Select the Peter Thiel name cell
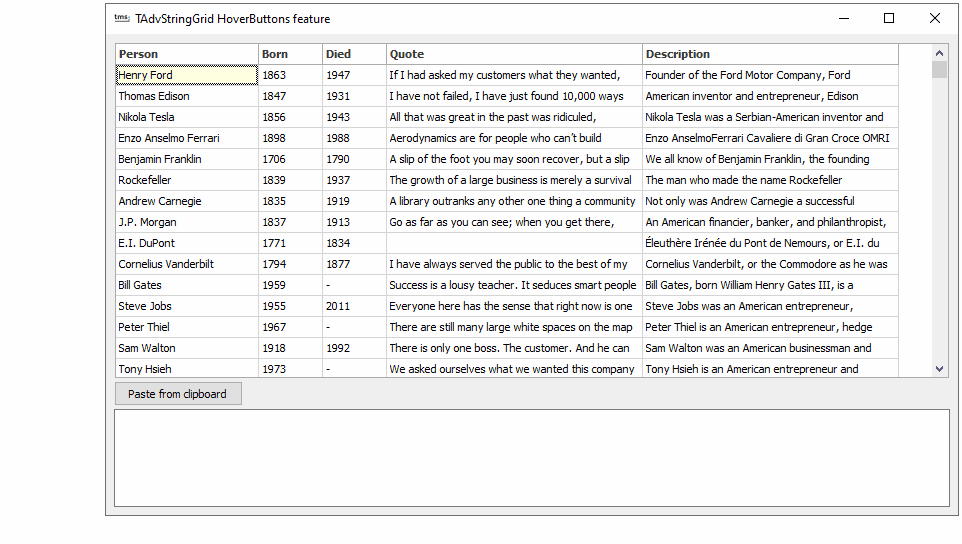 pos(187,327)
